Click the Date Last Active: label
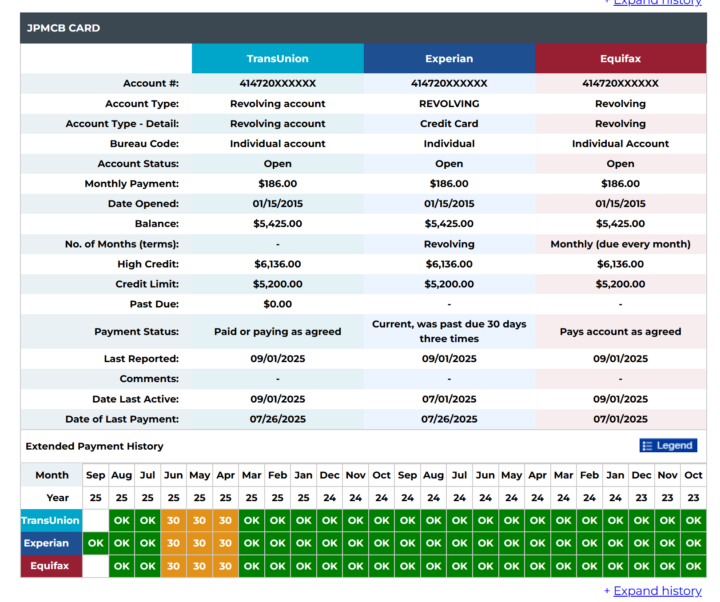The image size is (720, 602). click(135, 399)
